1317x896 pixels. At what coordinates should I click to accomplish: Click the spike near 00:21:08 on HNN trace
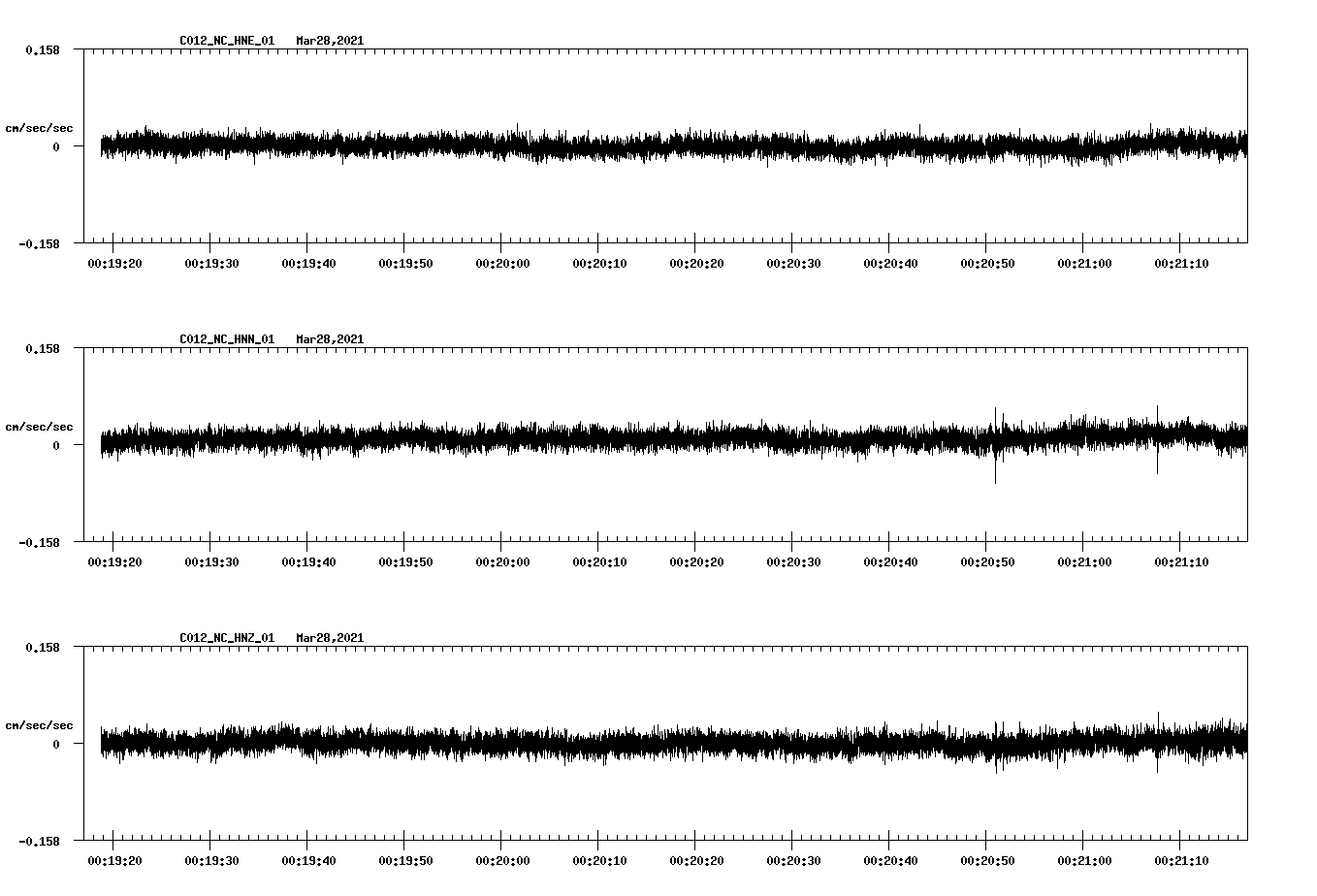coord(1156,441)
